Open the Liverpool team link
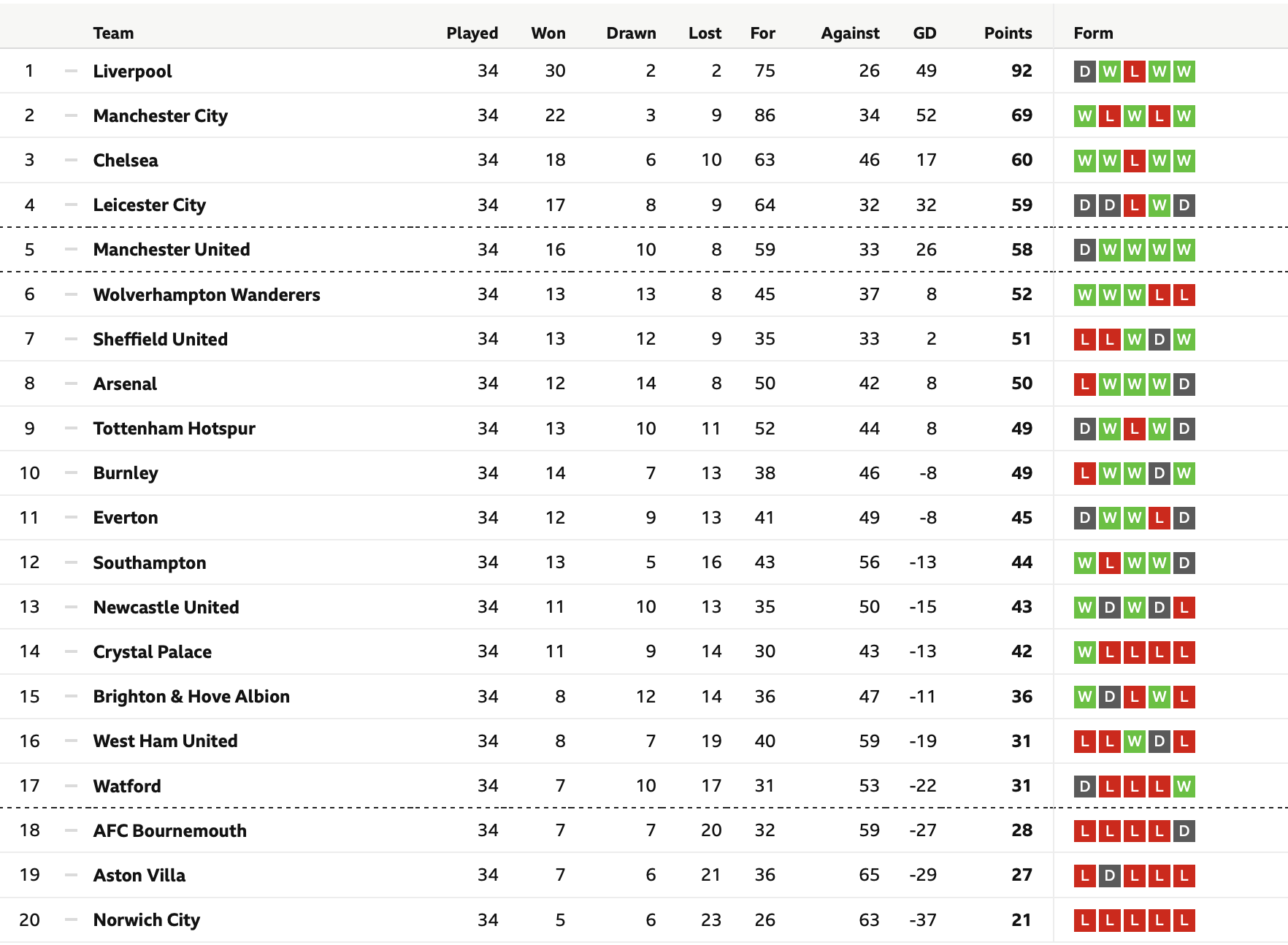Viewport: 1288px width, 945px height. 132,72
